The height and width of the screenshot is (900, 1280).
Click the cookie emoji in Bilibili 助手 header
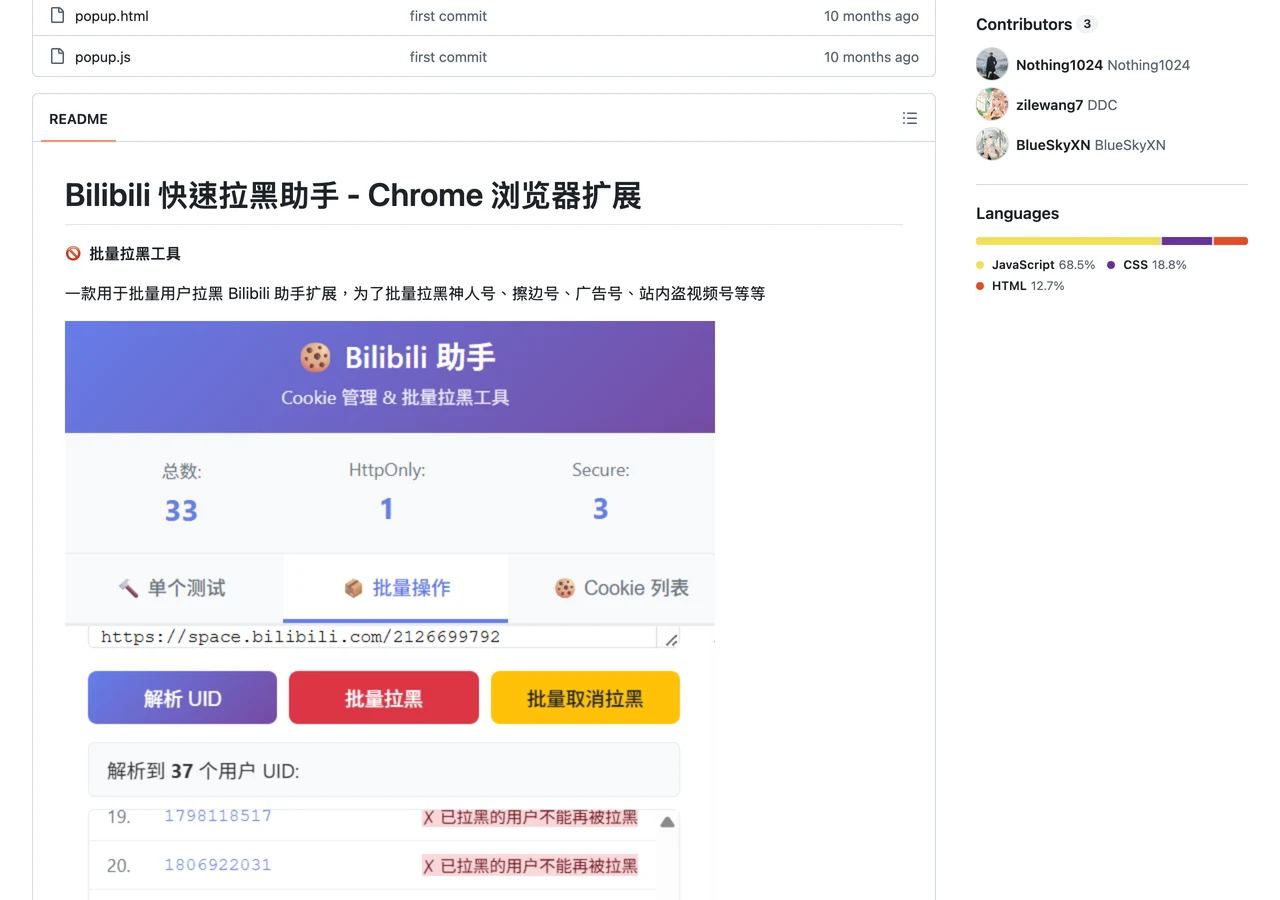click(x=315, y=357)
